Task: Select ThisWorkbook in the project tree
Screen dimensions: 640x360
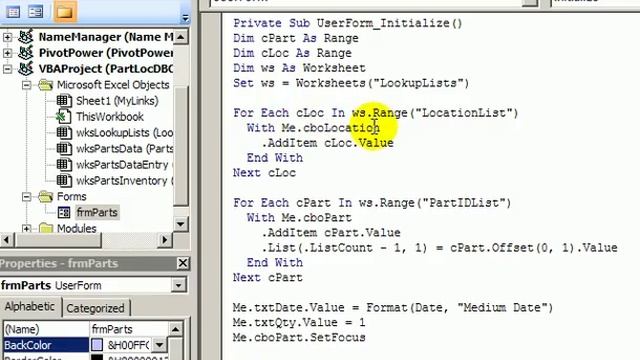Action: (110, 117)
